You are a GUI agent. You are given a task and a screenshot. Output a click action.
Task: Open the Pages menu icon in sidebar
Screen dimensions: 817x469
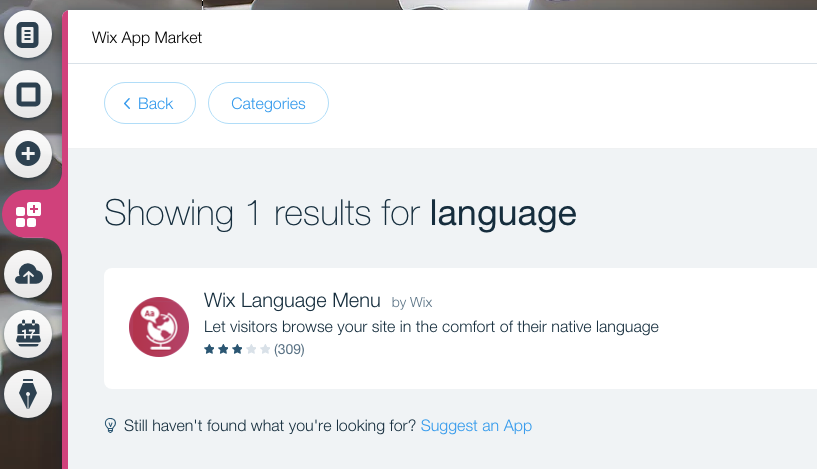[28, 37]
